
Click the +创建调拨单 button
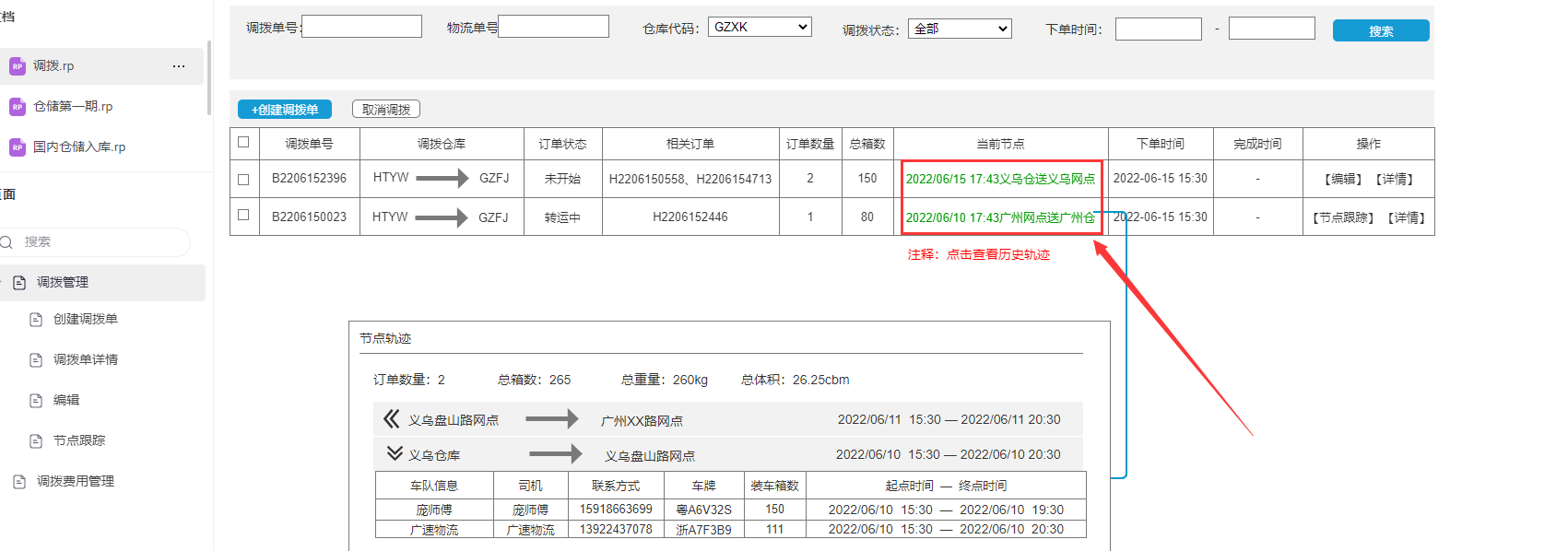[x=284, y=110]
